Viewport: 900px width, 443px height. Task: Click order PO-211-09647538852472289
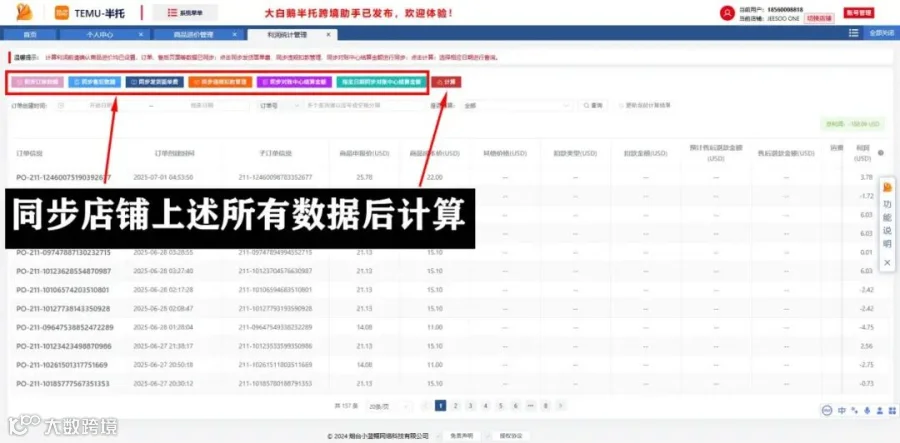(65, 328)
